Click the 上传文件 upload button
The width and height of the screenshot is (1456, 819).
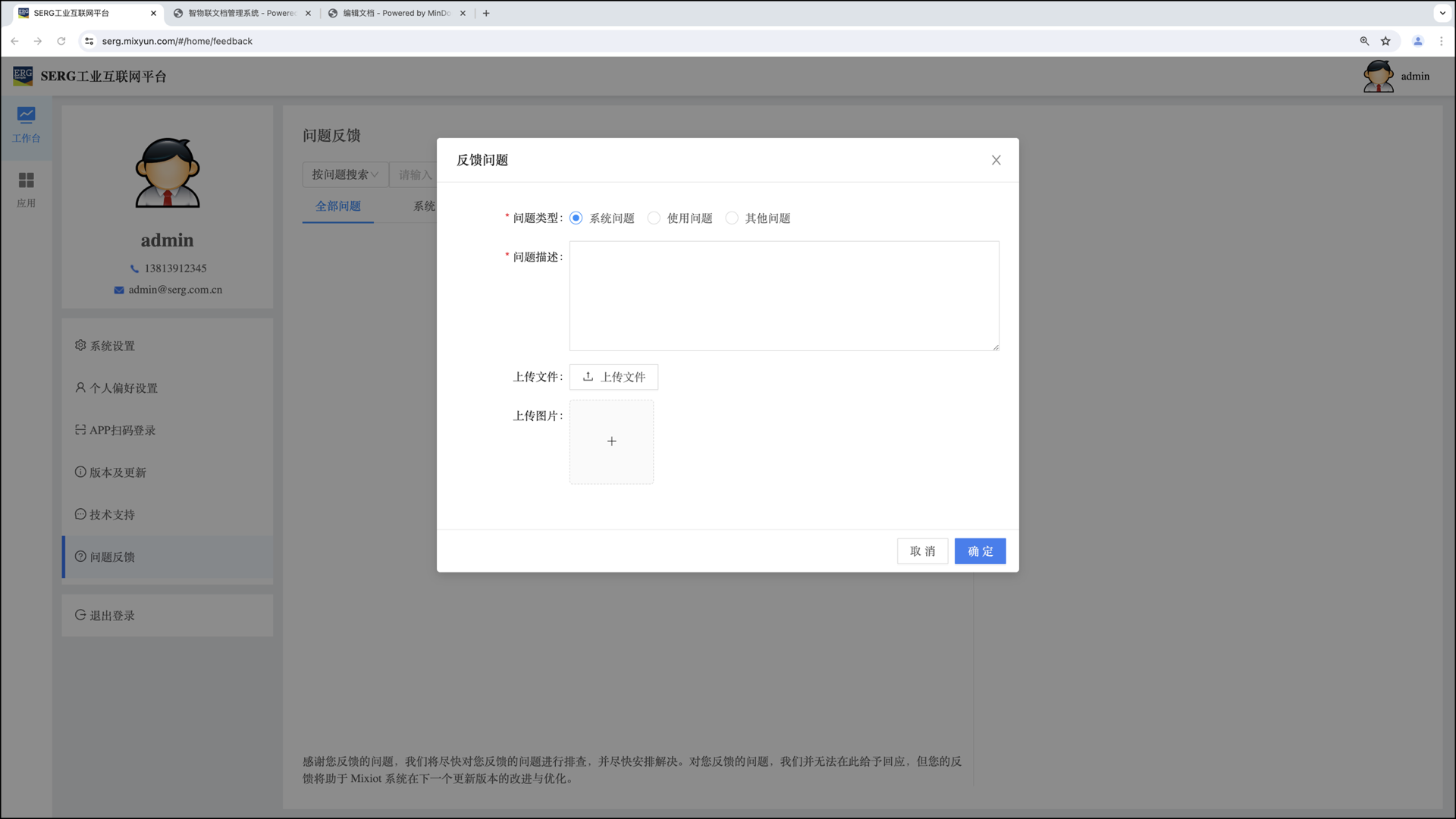[x=613, y=377]
